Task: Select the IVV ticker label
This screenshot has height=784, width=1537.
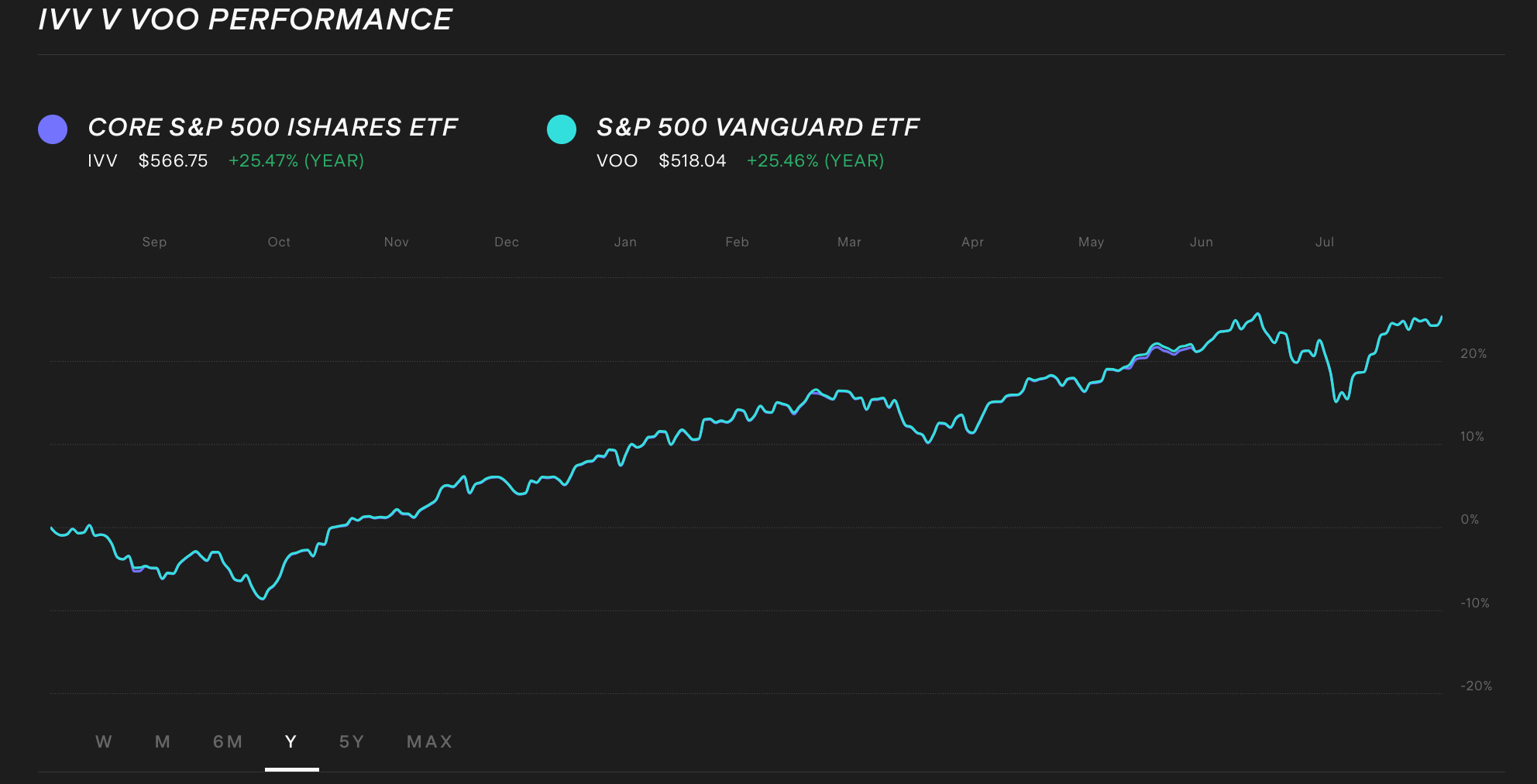Action: click(102, 160)
